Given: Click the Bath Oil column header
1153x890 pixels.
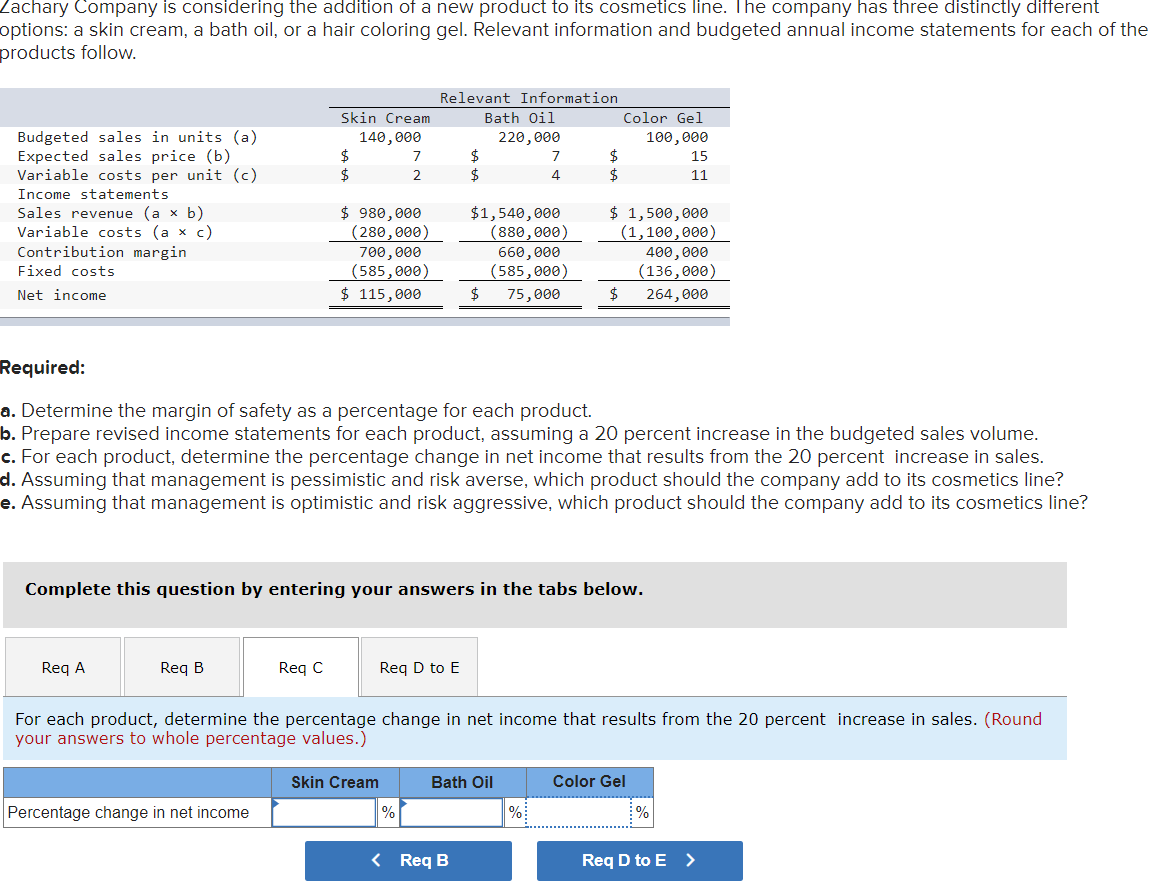Looking at the screenshot, I should [x=461, y=782].
